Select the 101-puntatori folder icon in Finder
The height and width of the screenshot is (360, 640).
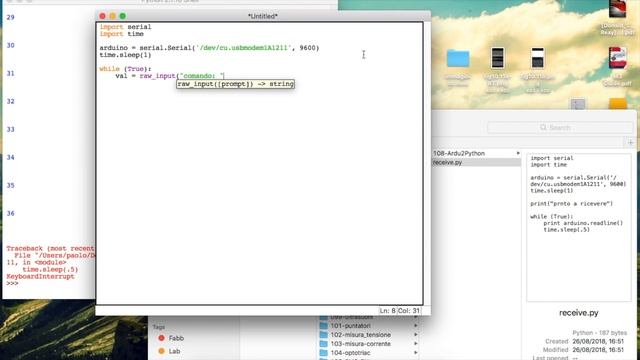coord(324,326)
